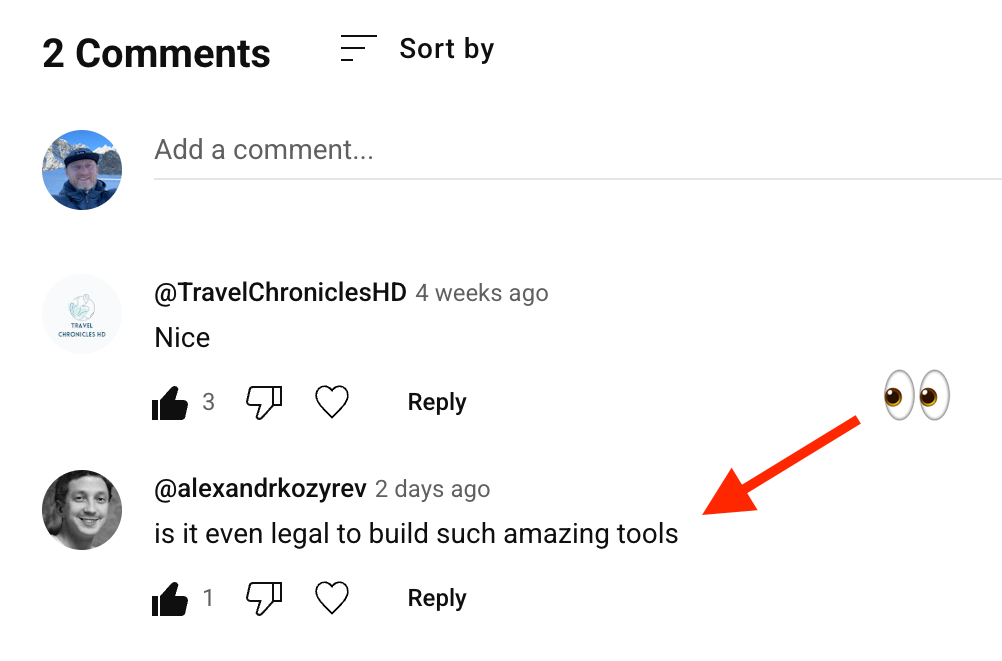The width and height of the screenshot is (1002, 661).
Task: Open @TravelChroniclesHD channel link
Action: (281, 293)
